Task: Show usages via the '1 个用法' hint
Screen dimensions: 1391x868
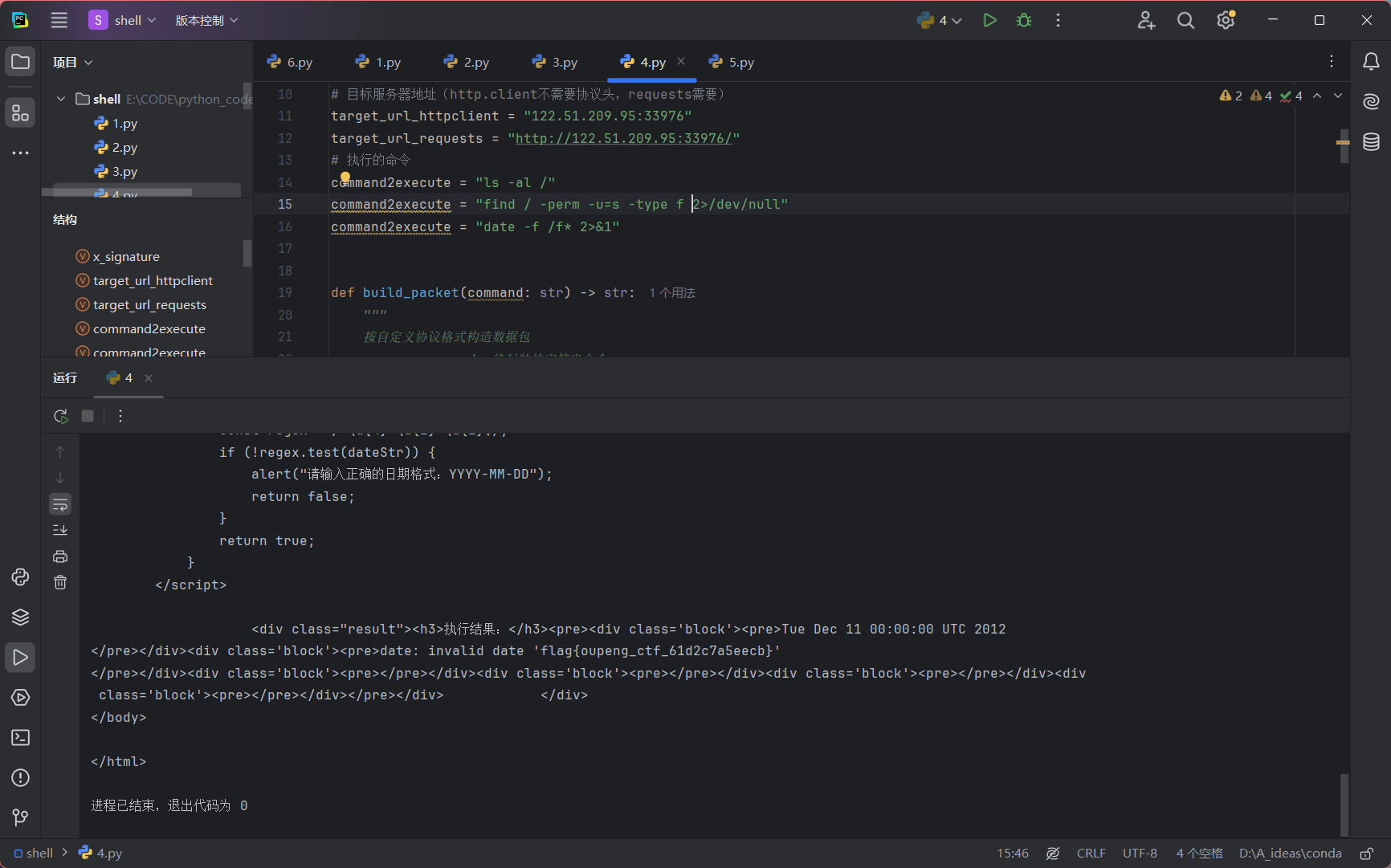Action: pos(672,293)
